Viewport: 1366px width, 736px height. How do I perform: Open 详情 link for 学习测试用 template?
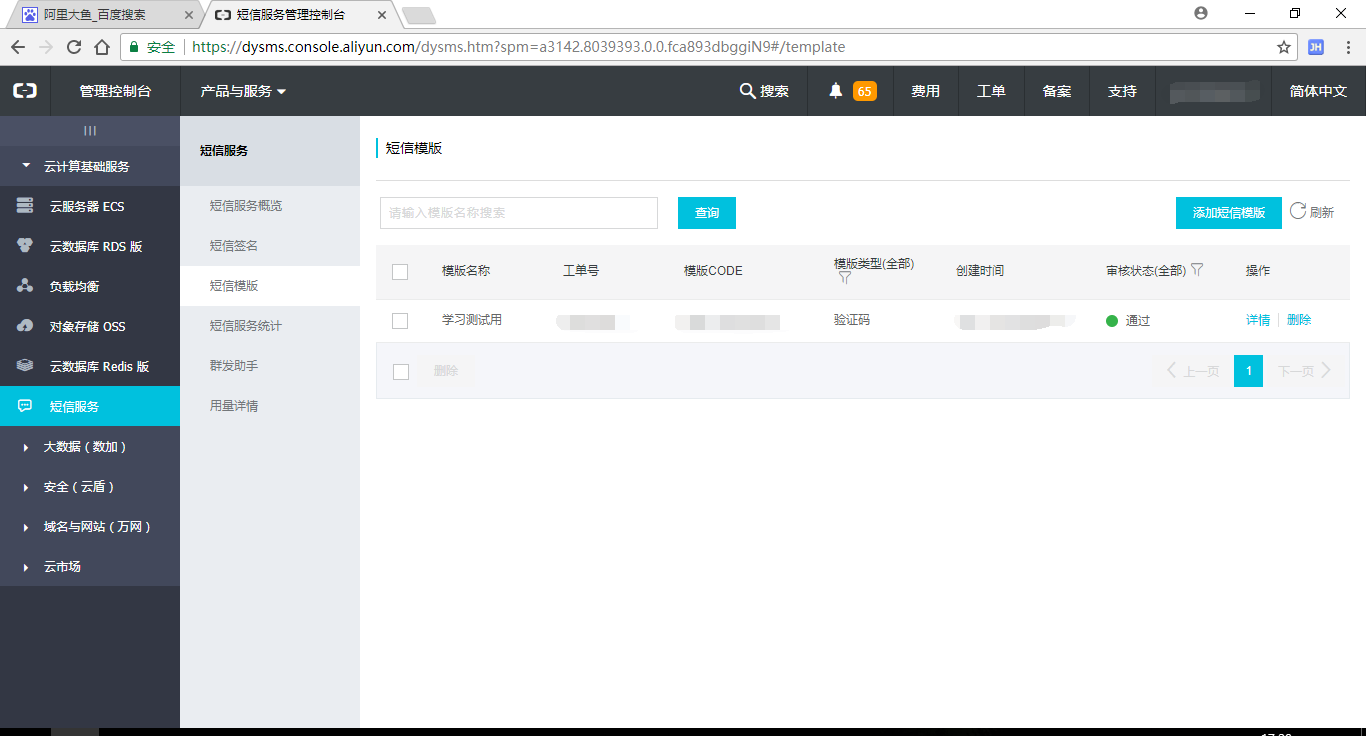1257,320
